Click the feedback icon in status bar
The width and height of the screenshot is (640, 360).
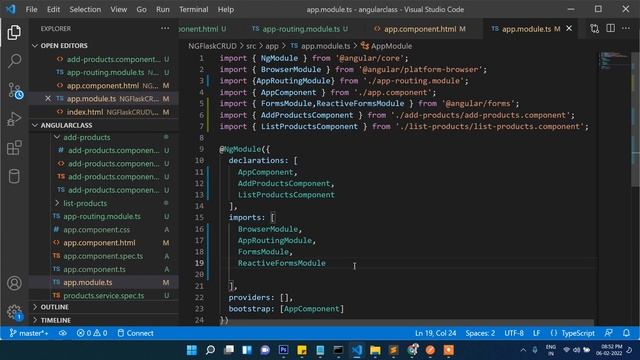609,333
